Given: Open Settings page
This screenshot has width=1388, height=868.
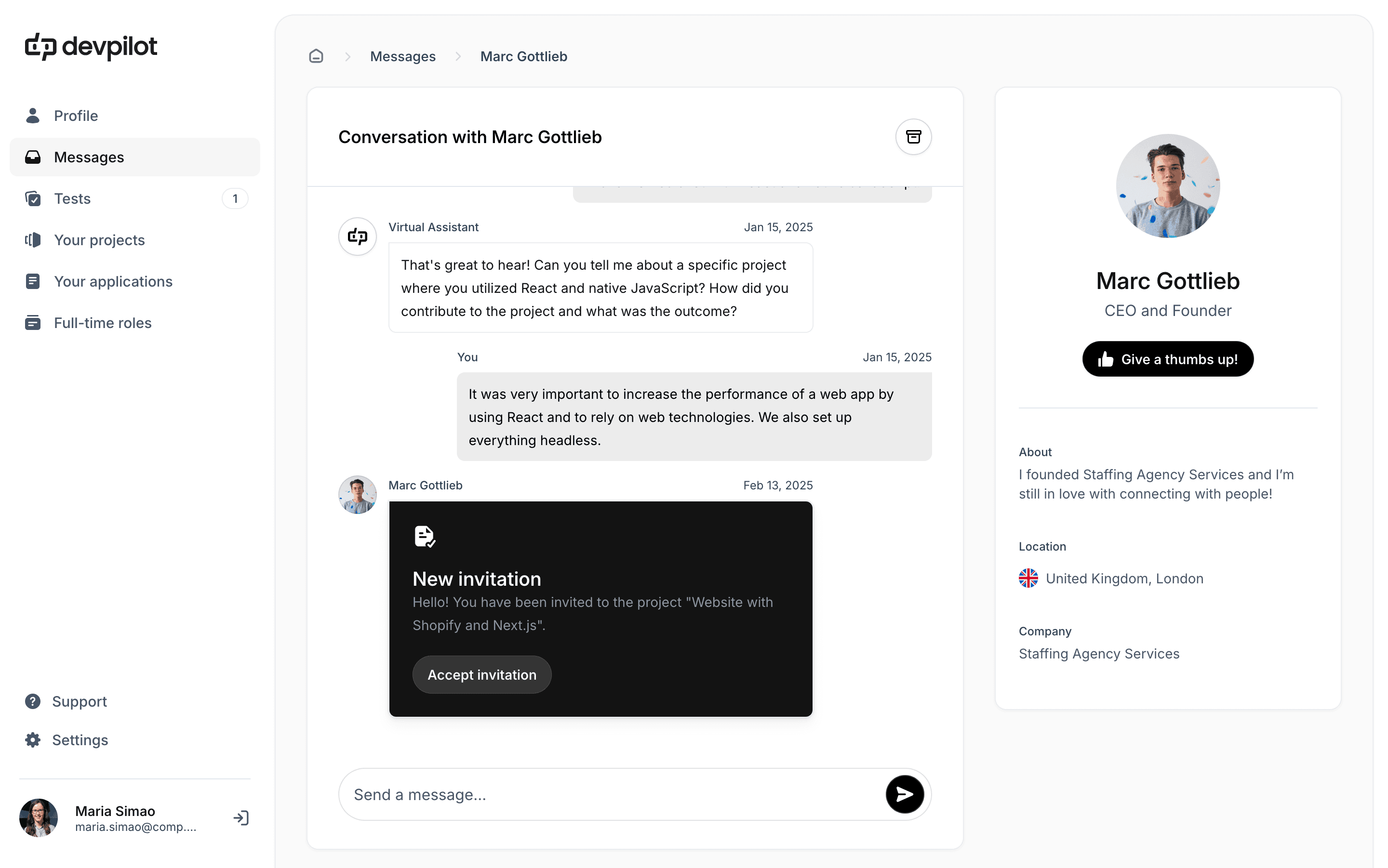Looking at the screenshot, I should point(80,740).
